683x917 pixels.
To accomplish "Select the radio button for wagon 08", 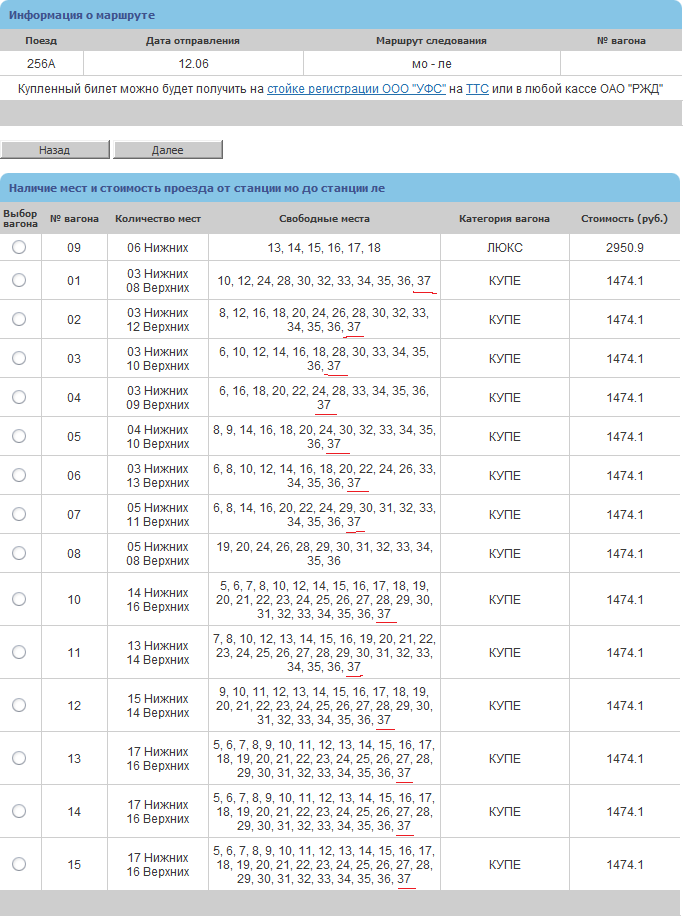I will pos(19,553).
